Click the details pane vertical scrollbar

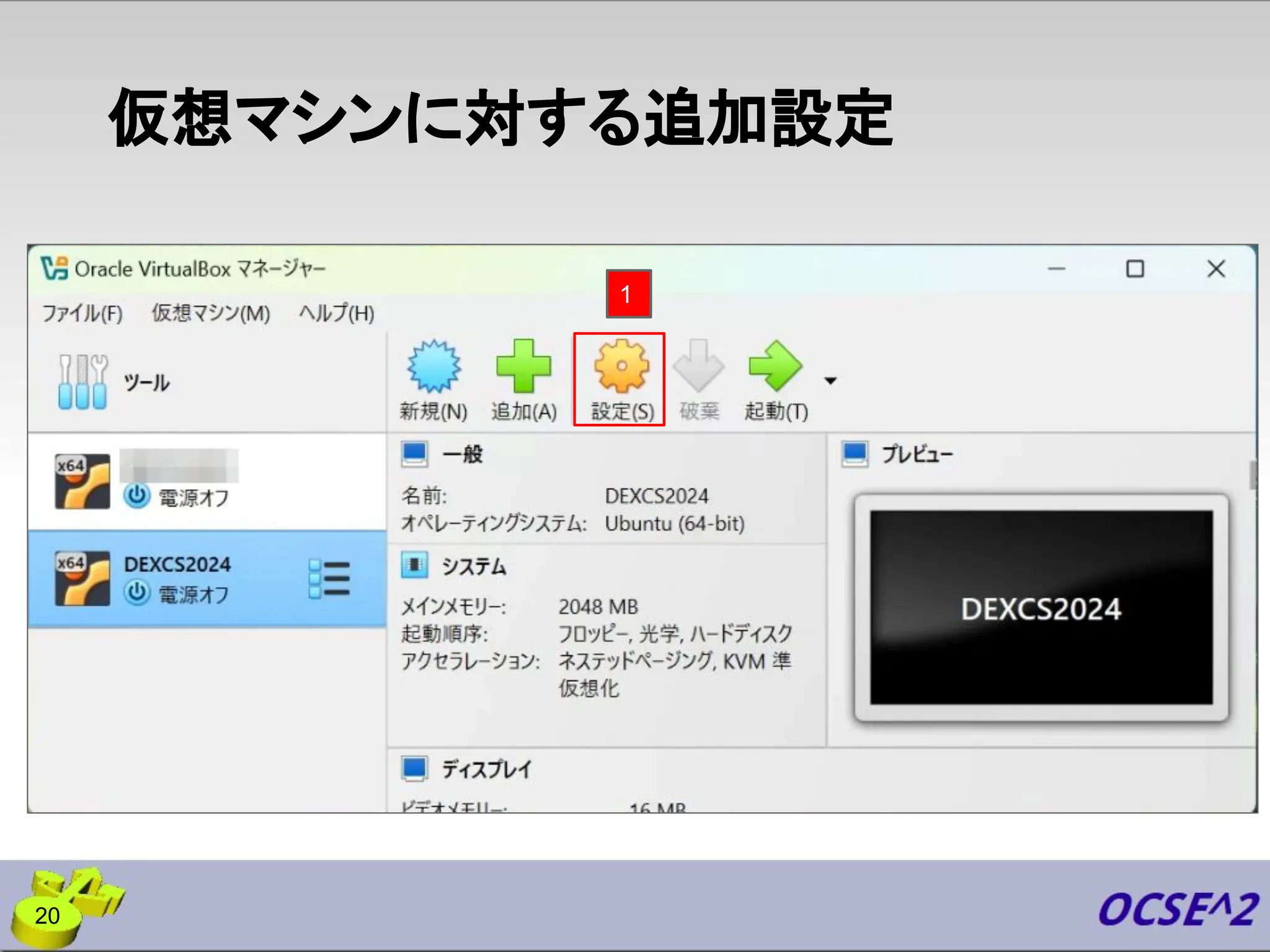pos(1253,475)
